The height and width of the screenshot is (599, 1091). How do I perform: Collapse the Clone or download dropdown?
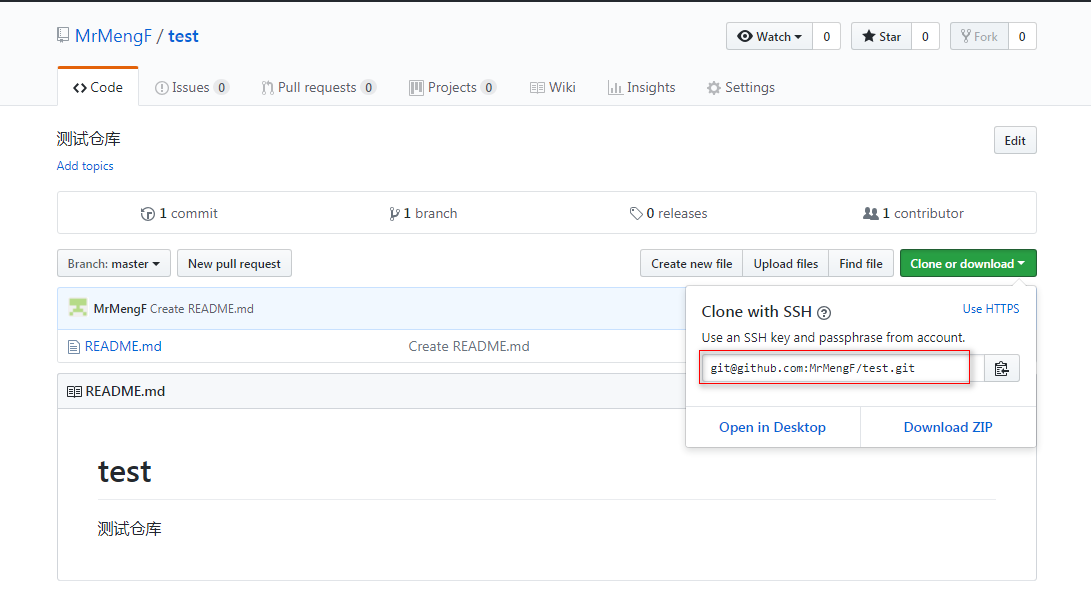pyautogui.click(x=967, y=264)
